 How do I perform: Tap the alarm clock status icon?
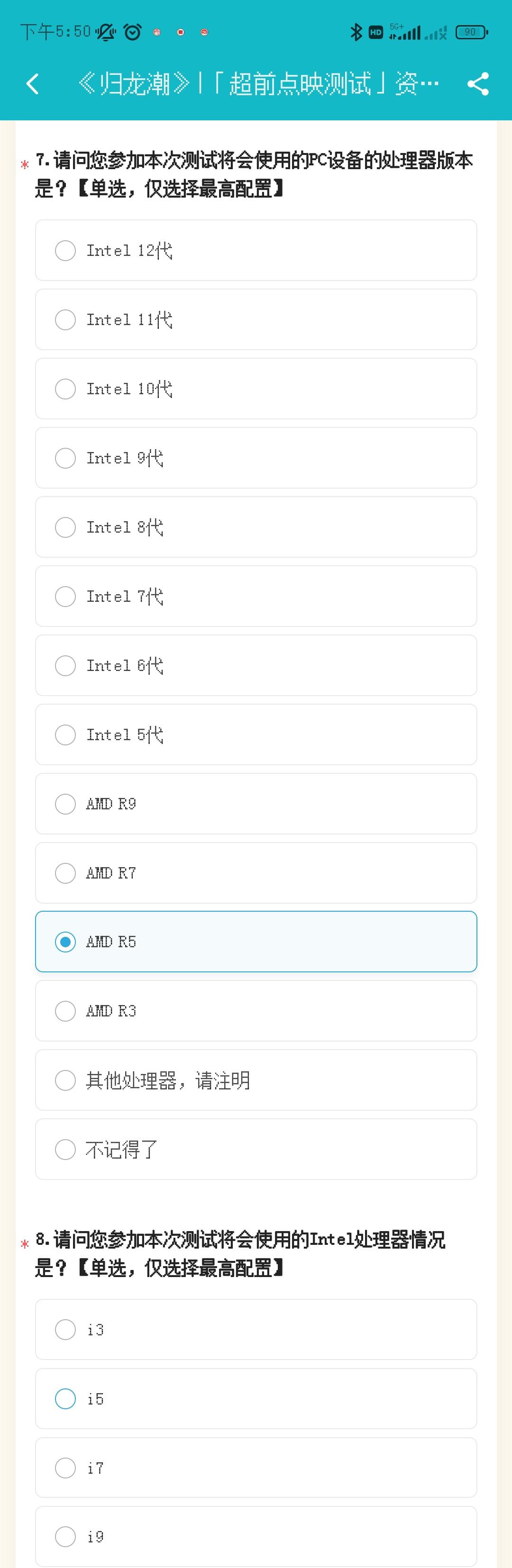[133, 32]
